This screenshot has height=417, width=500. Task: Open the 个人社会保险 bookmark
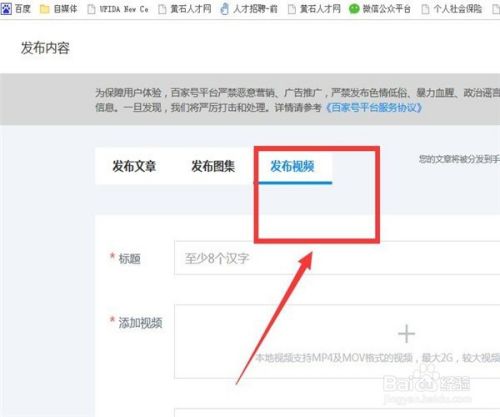pyautogui.click(x=451, y=9)
